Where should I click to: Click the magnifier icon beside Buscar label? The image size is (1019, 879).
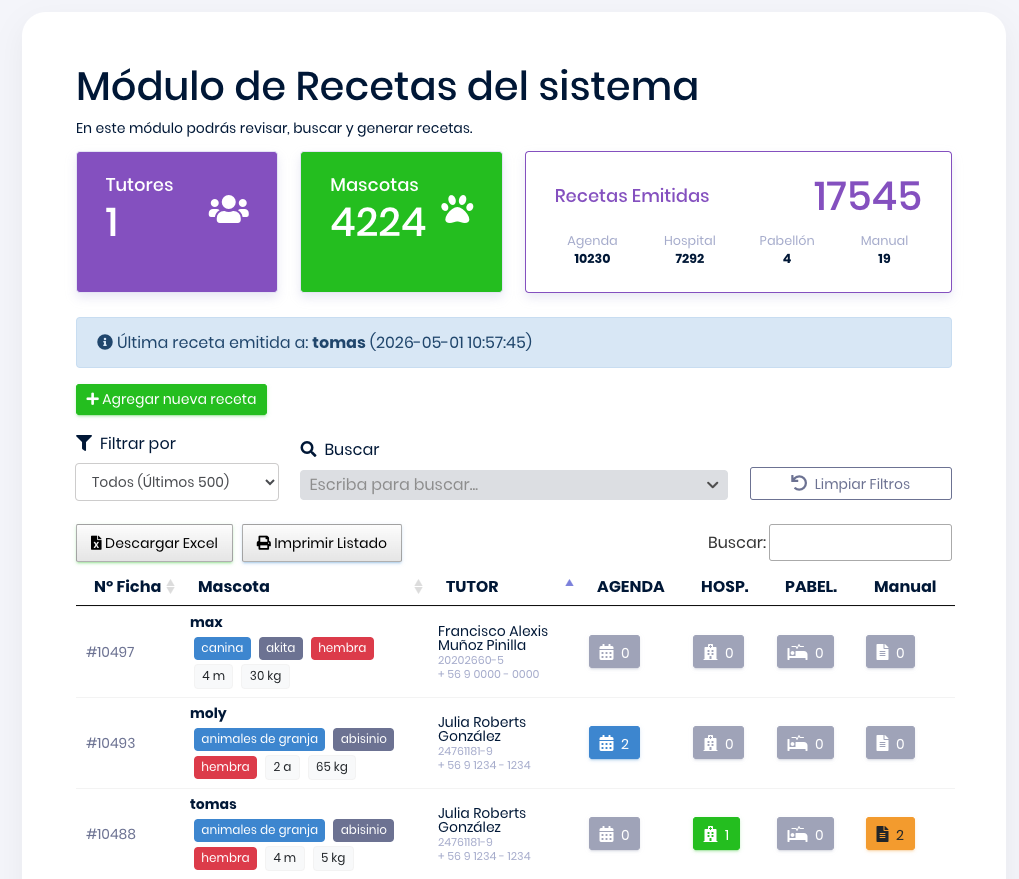point(308,449)
